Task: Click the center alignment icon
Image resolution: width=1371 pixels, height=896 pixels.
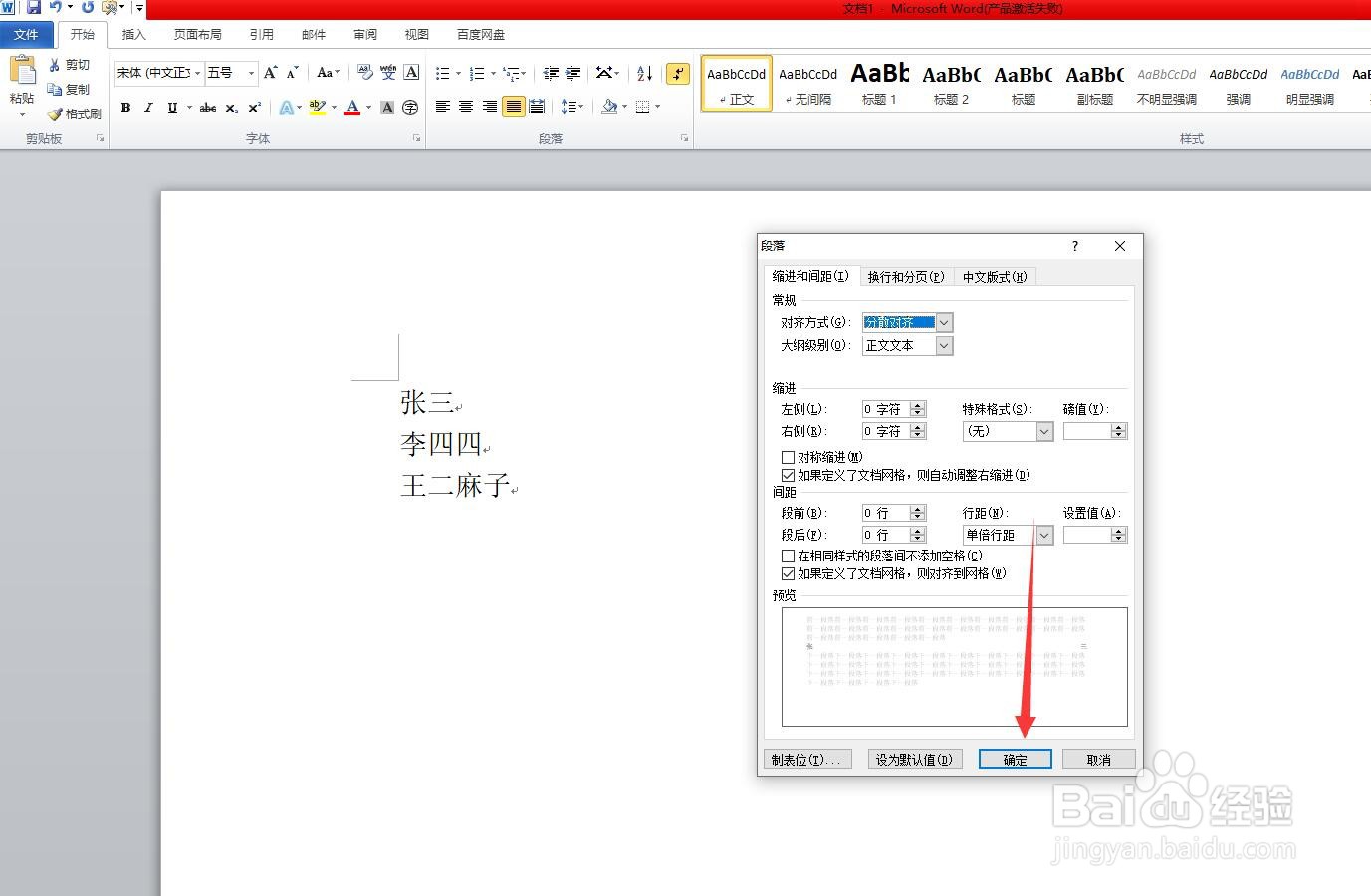Action: coord(465,107)
